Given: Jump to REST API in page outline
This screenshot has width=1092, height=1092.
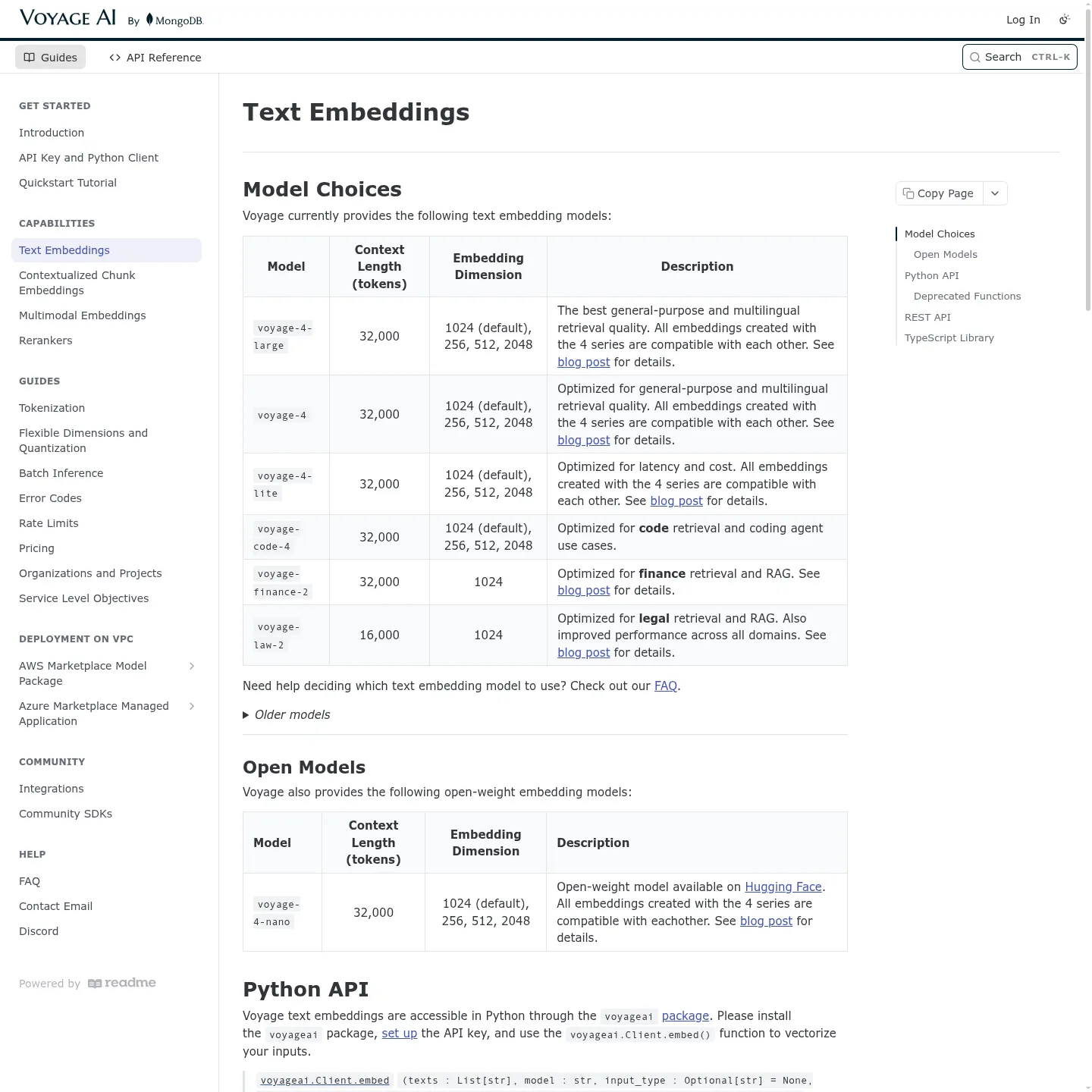Looking at the screenshot, I should (x=927, y=318).
